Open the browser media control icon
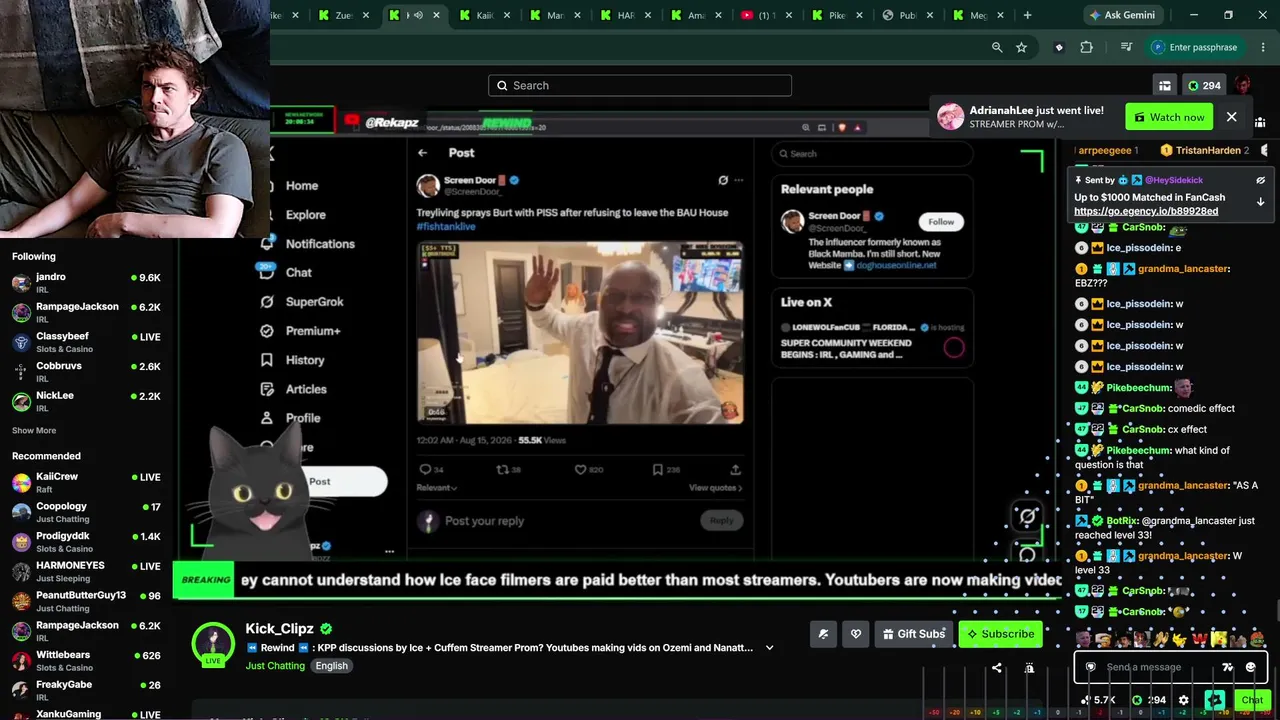This screenshot has width=1280, height=720. click(x=1126, y=47)
